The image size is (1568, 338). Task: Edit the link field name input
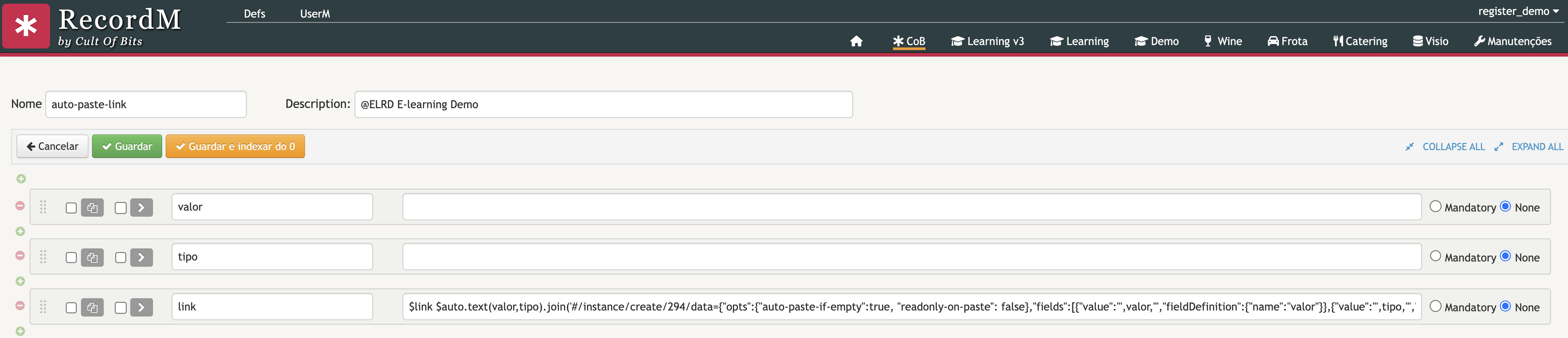point(272,307)
